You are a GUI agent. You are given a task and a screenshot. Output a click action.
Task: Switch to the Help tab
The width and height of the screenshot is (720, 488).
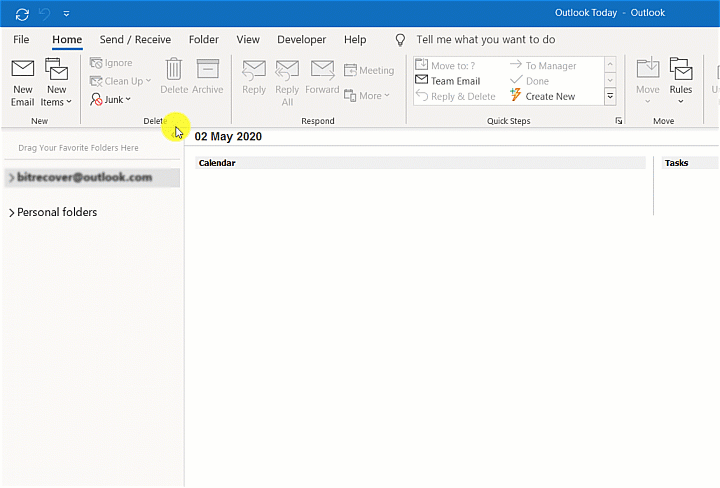355,39
